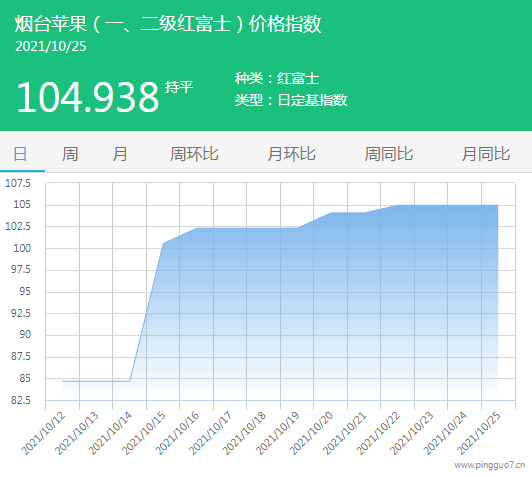Click the 104.938 index value
Screen dimensions: 532x477
tap(88, 97)
